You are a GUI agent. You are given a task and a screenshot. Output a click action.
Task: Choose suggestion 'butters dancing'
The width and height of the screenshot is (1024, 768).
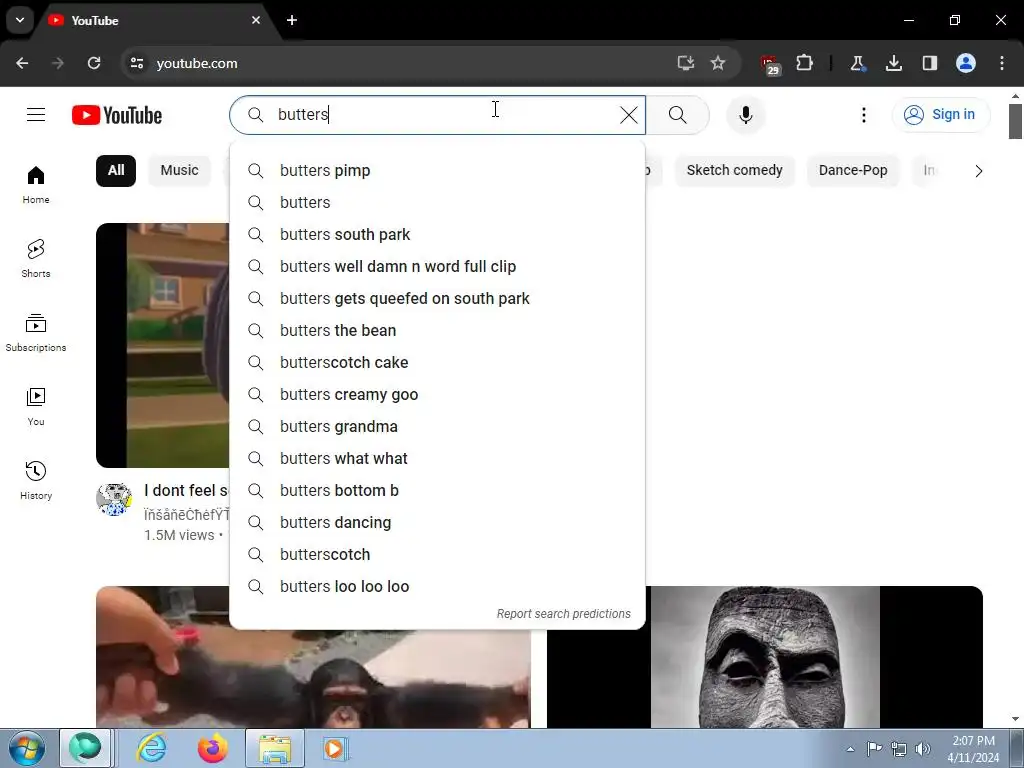click(438, 522)
